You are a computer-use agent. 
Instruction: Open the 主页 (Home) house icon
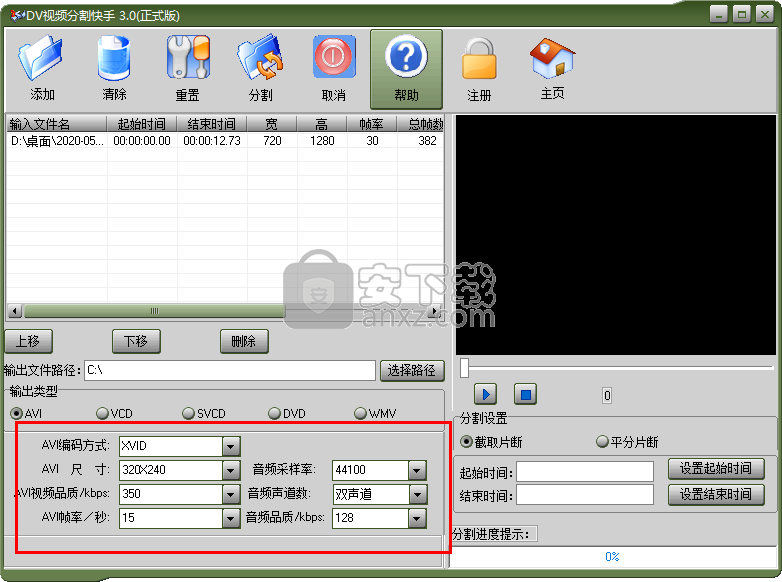pyautogui.click(x=552, y=58)
